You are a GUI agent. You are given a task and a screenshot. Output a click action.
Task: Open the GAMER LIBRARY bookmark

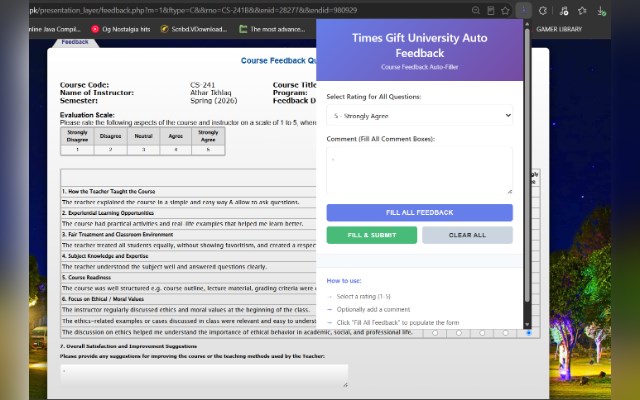point(559,29)
